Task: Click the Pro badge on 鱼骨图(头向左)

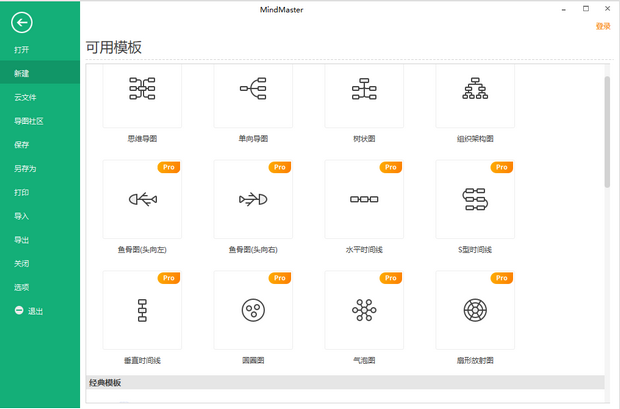Action: click(169, 167)
